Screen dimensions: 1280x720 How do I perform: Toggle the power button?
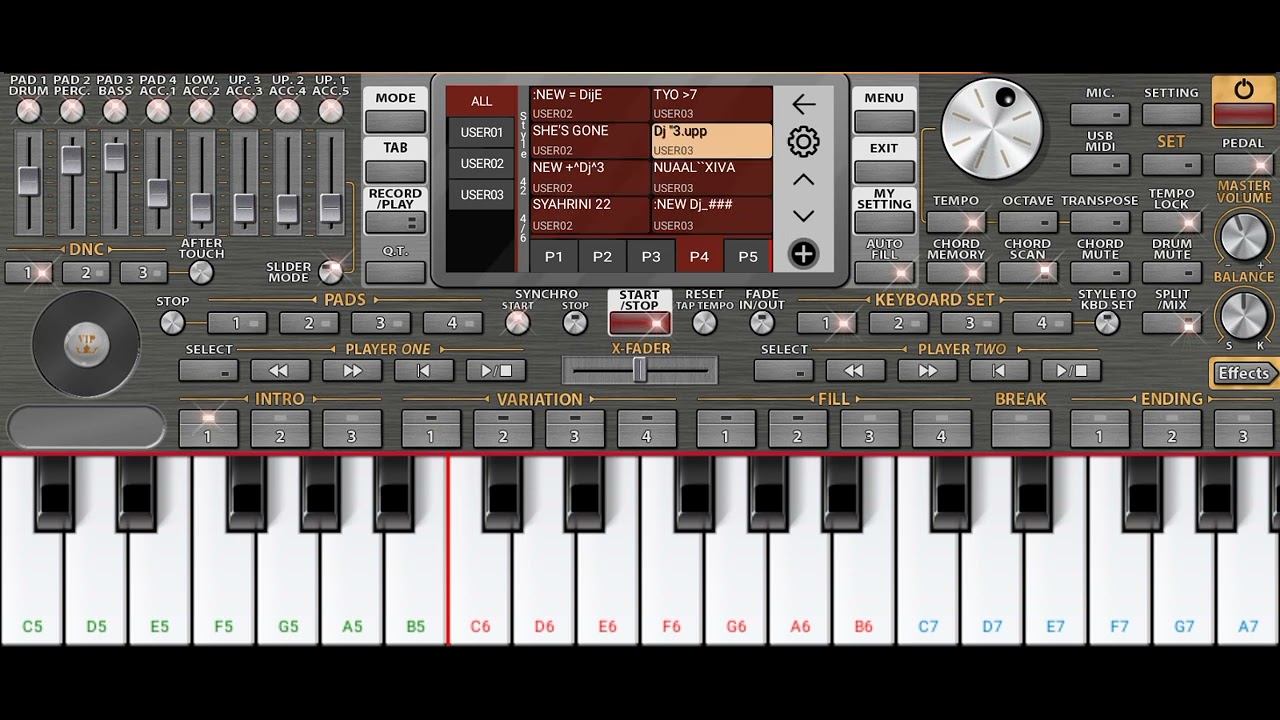1243,101
